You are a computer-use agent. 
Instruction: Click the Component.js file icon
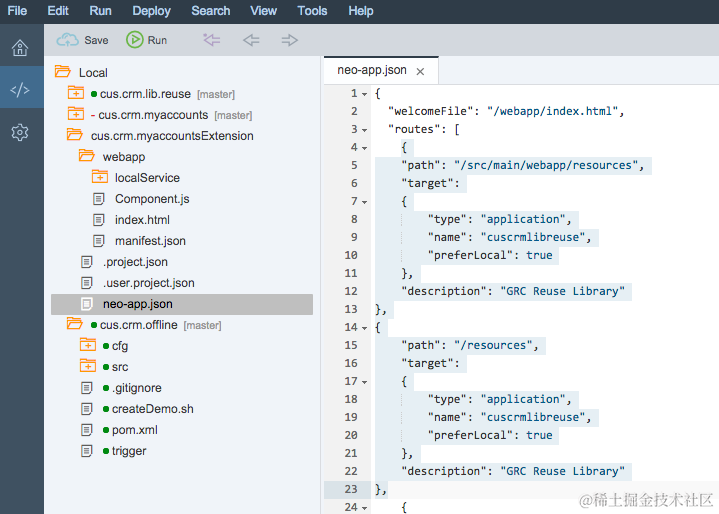point(99,199)
